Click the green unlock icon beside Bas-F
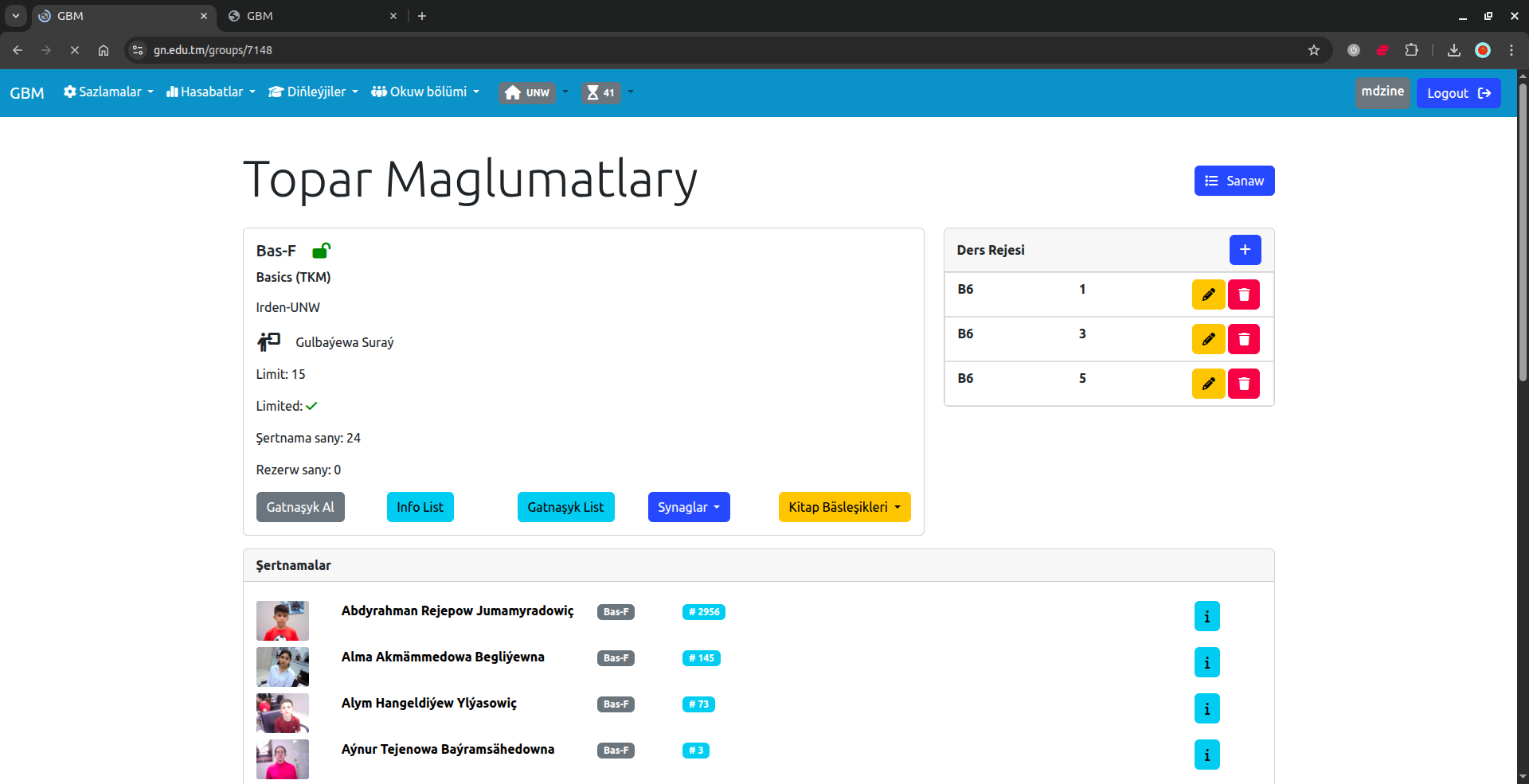This screenshot has width=1529, height=784. click(x=321, y=251)
